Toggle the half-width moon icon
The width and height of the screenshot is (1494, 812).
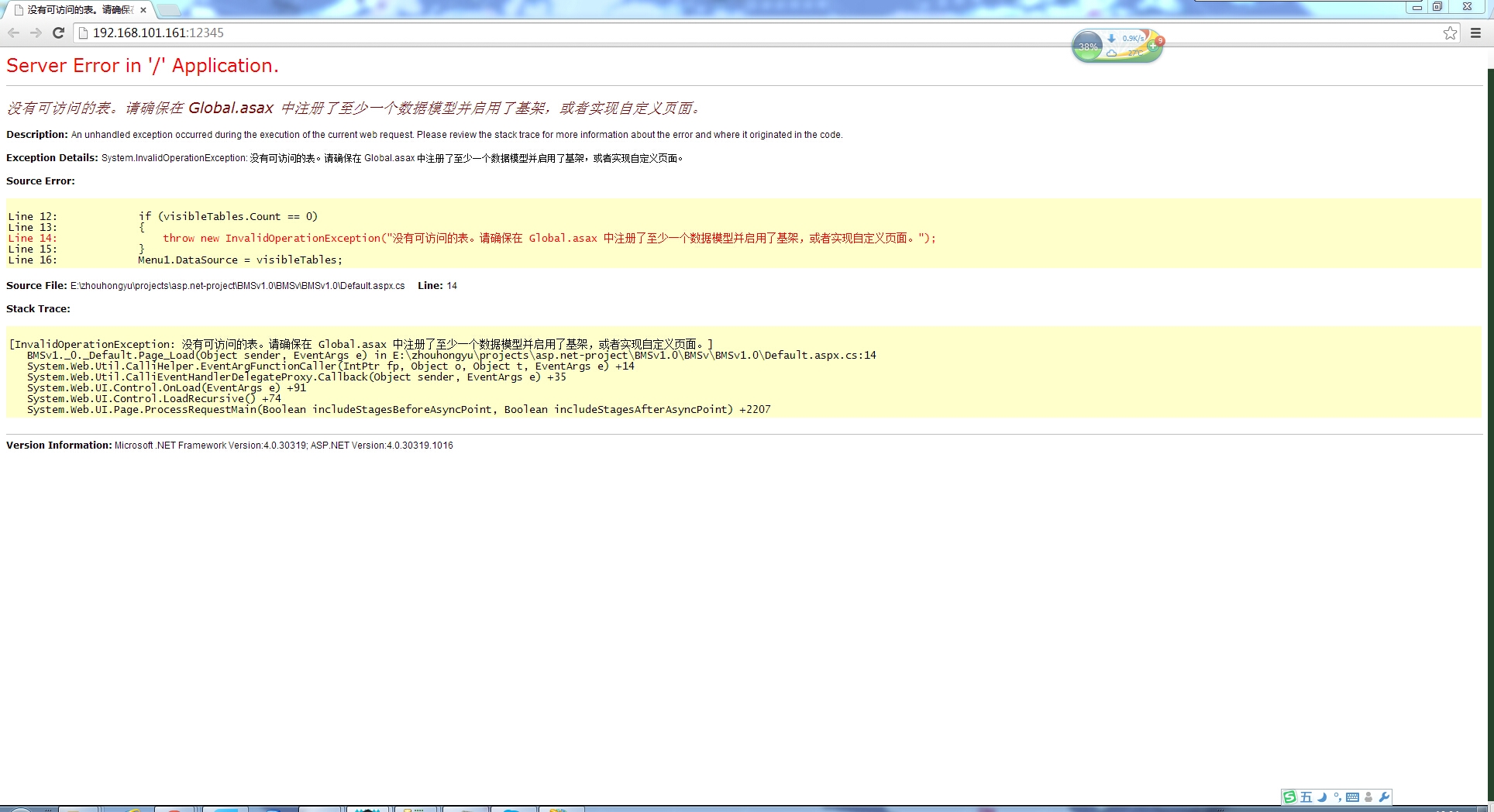pyautogui.click(x=1323, y=797)
